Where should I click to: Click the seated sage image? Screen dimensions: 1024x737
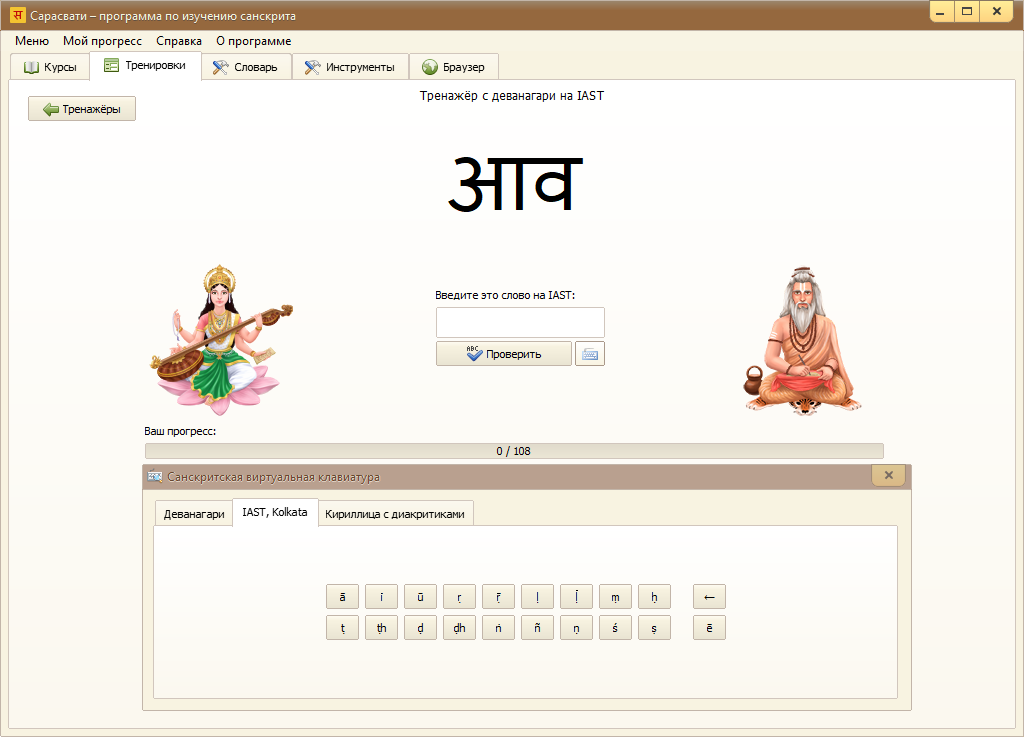click(x=802, y=342)
